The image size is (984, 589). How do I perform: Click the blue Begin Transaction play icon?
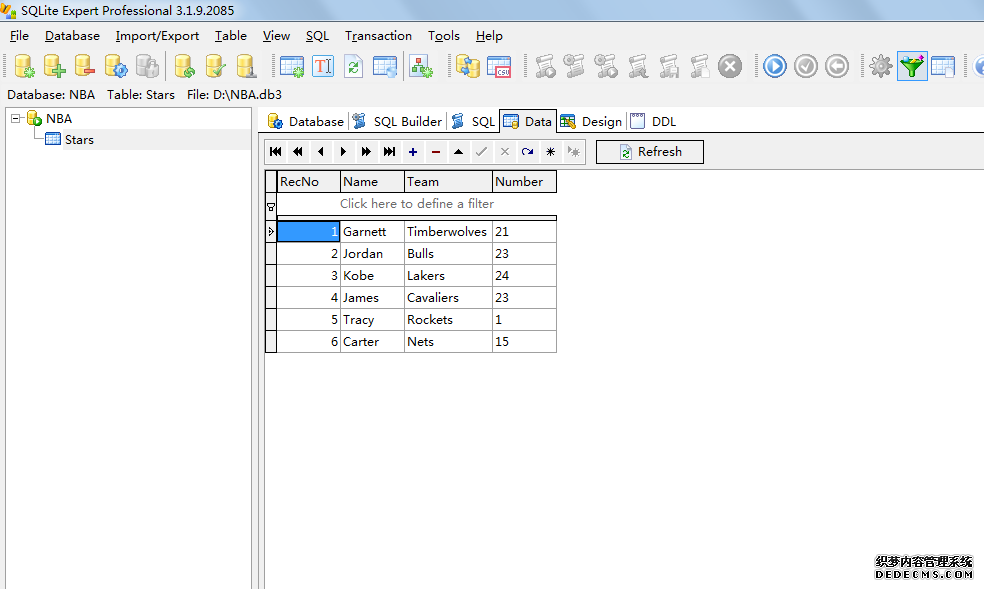pos(775,66)
